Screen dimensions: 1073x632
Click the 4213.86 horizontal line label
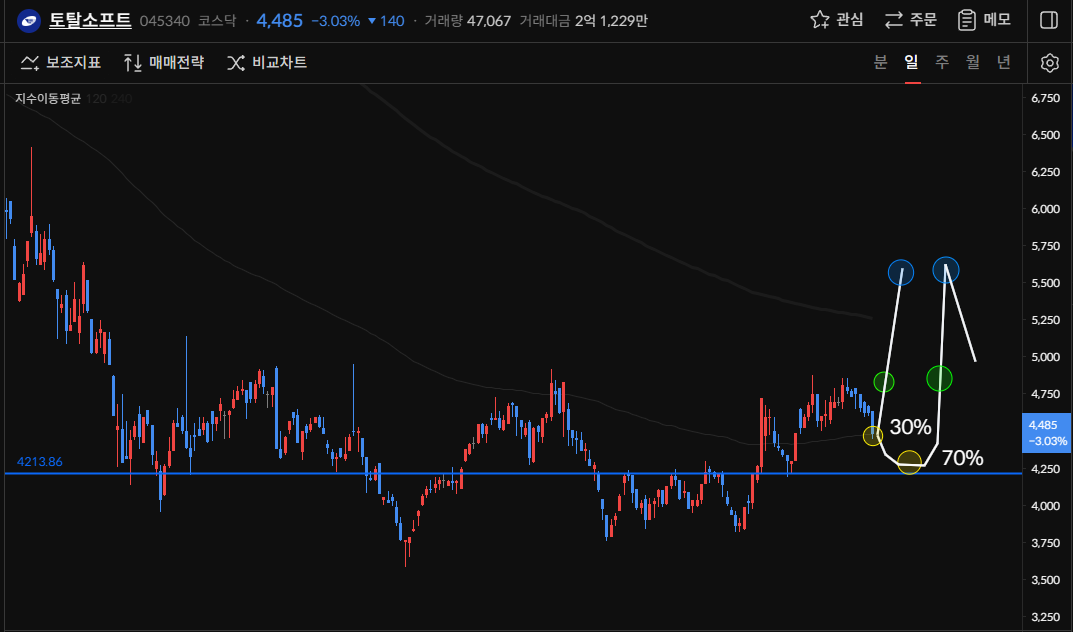pyautogui.click(x=40, y=462)
